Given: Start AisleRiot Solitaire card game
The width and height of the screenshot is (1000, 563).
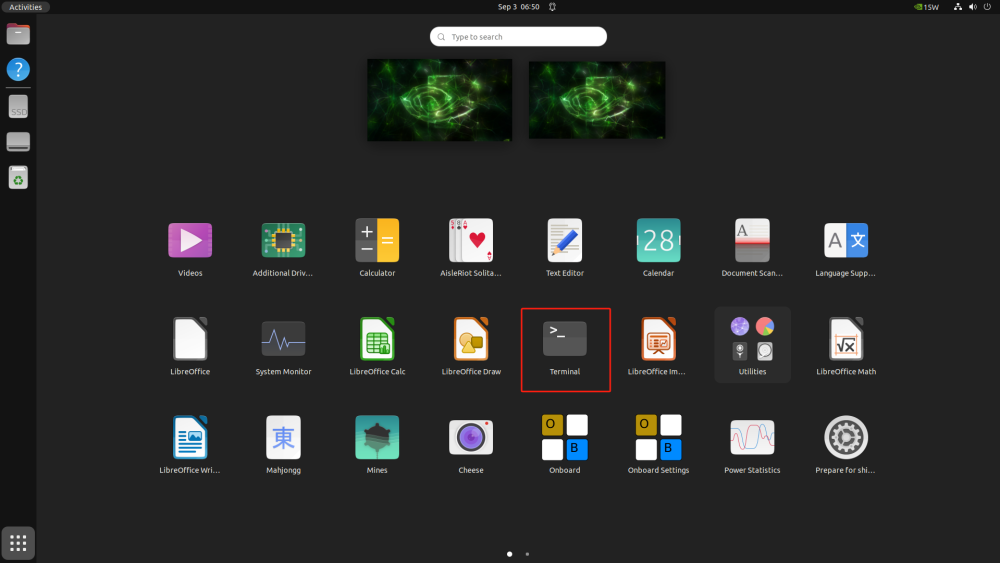Looking at the screenshot, I should click(x=470, y=241).
